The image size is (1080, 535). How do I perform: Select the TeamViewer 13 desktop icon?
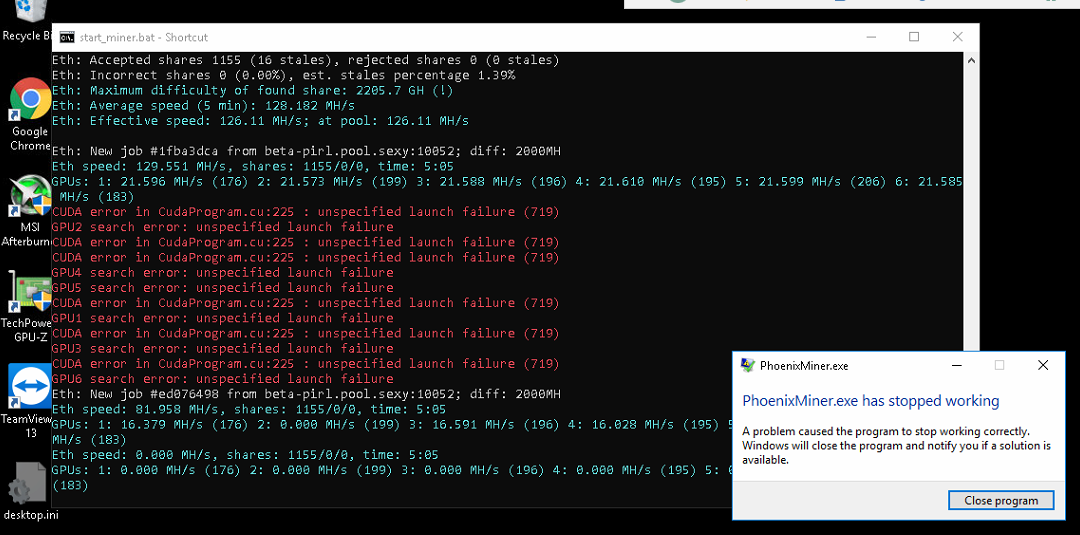click(x=28, y=401)
